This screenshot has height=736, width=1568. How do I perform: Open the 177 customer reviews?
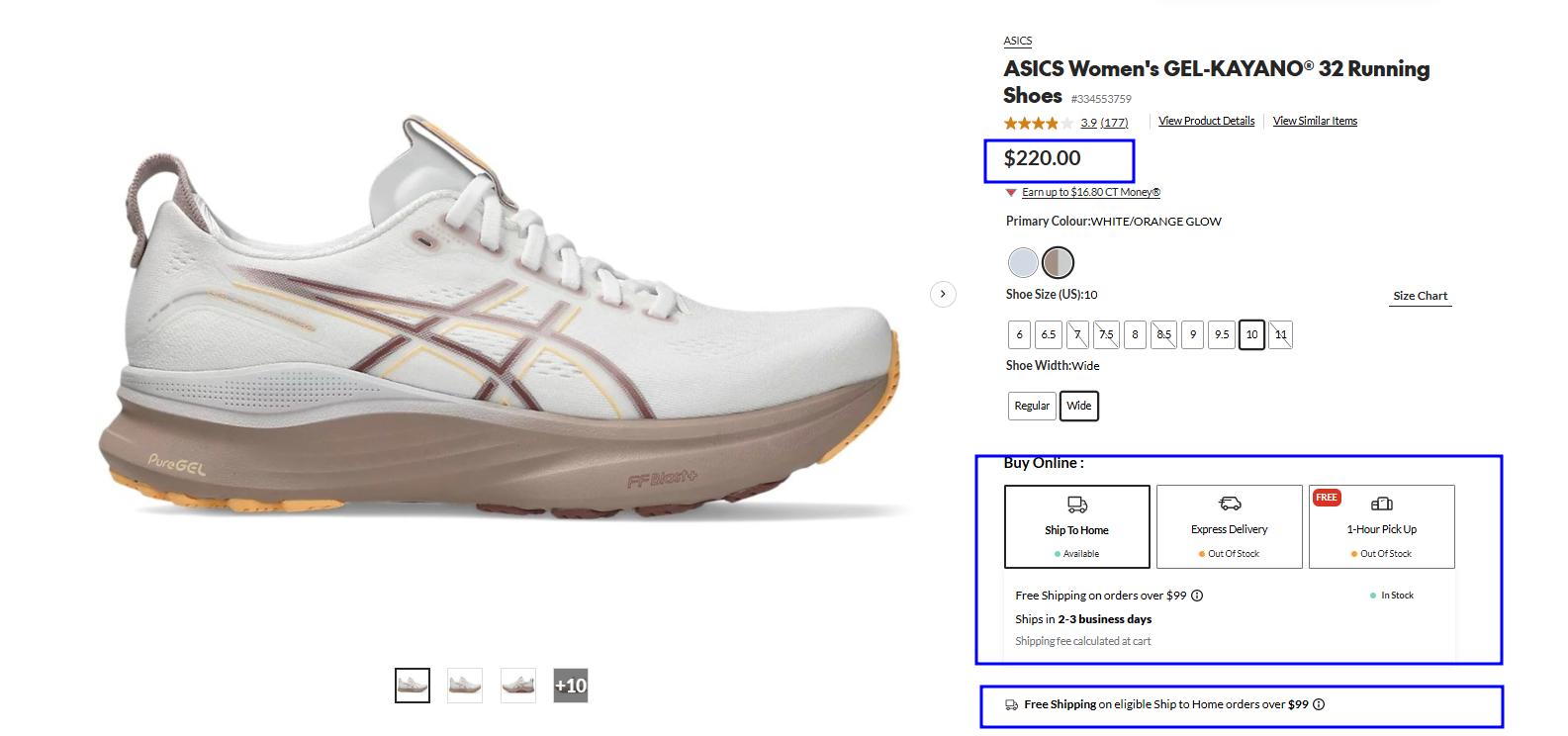(1114, 123)
